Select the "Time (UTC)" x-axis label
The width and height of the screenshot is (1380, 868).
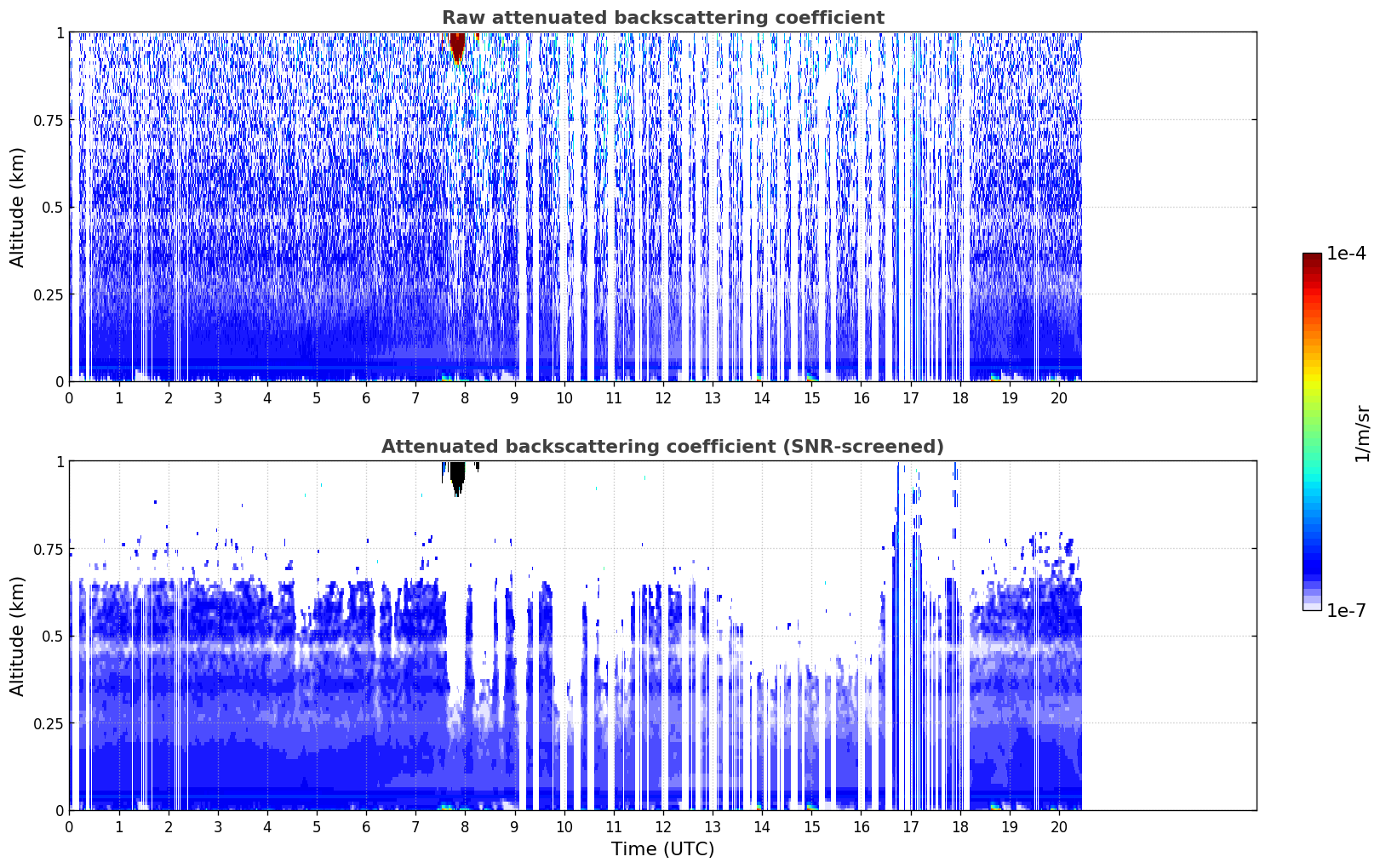(662, 848)
